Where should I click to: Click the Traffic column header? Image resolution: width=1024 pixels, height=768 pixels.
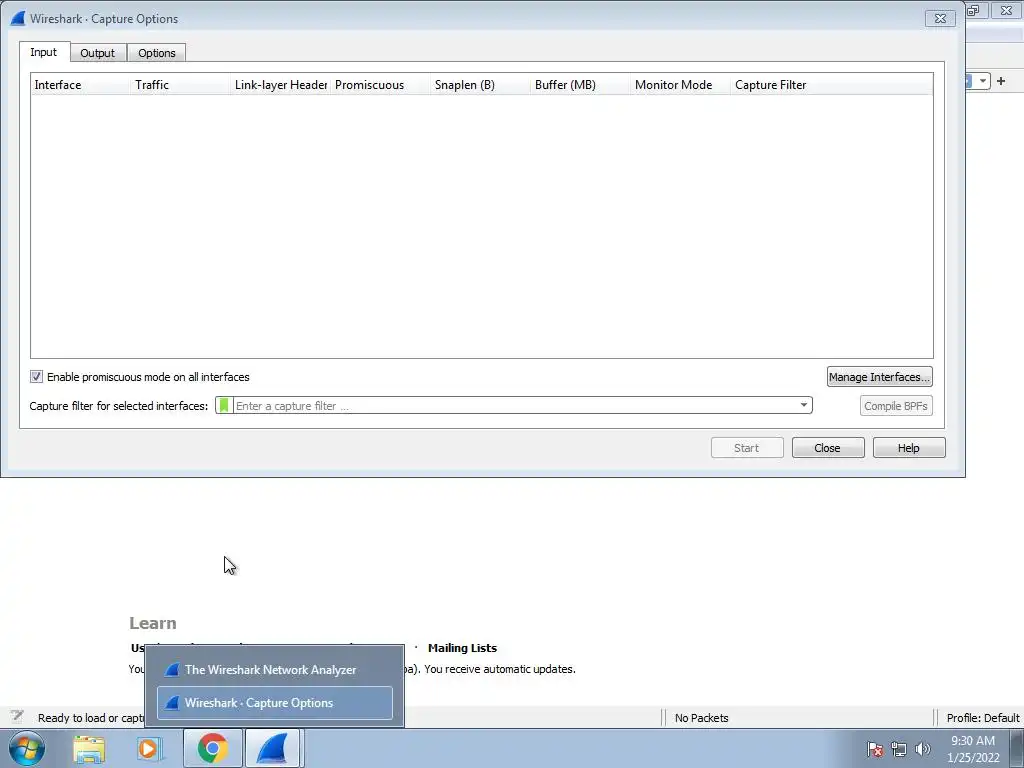pos(180,85)
